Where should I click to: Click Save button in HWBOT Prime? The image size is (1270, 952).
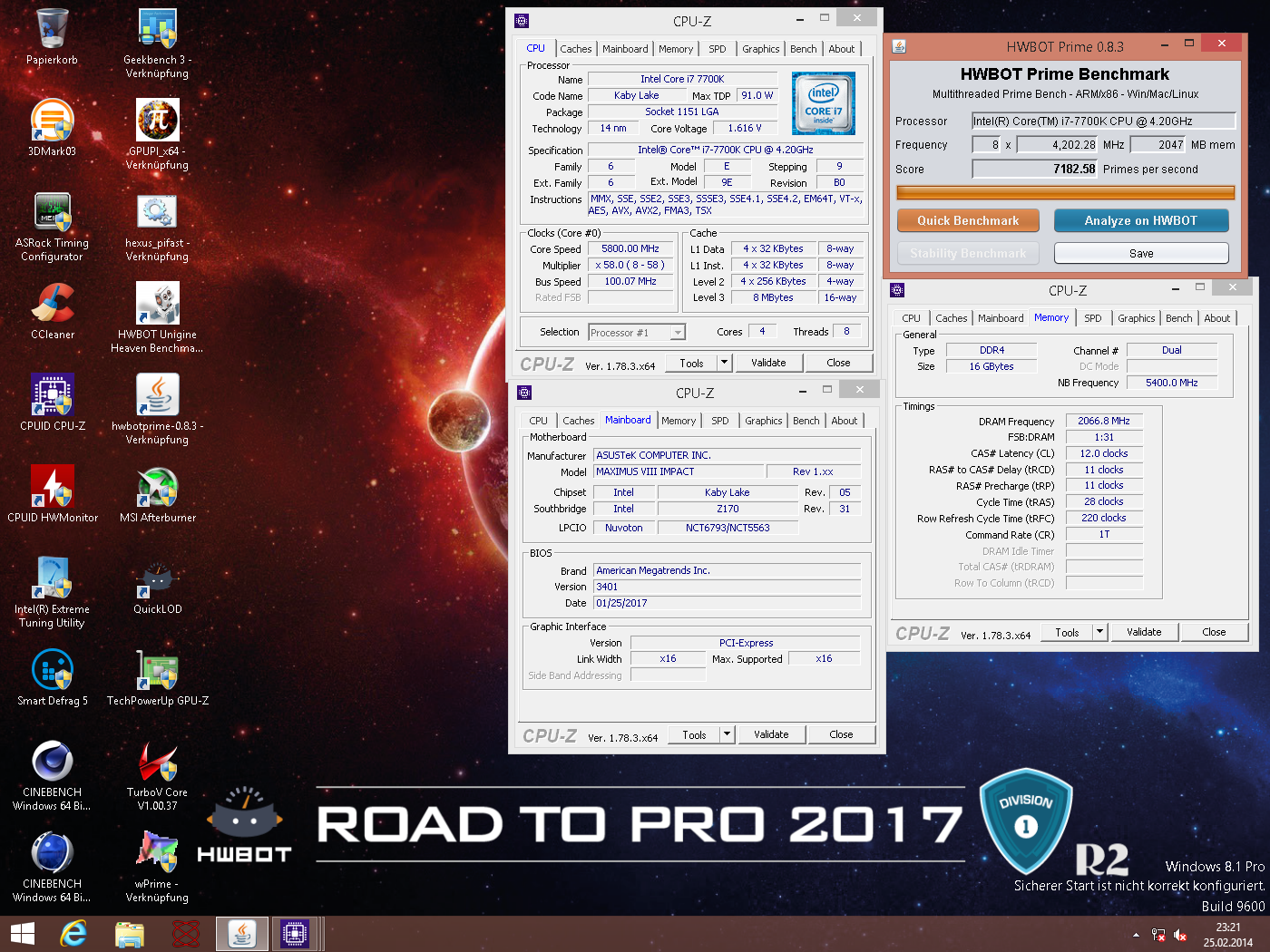(x=1141, y=253)
